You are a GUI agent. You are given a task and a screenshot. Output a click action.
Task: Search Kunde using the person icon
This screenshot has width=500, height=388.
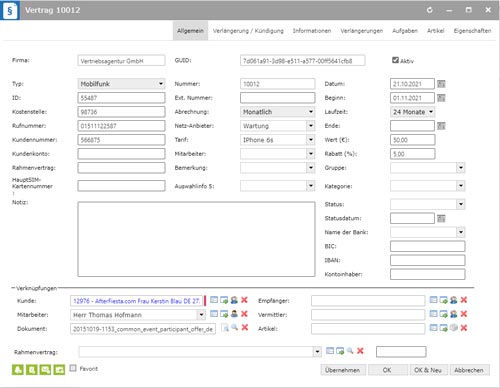tap(234, 300)
